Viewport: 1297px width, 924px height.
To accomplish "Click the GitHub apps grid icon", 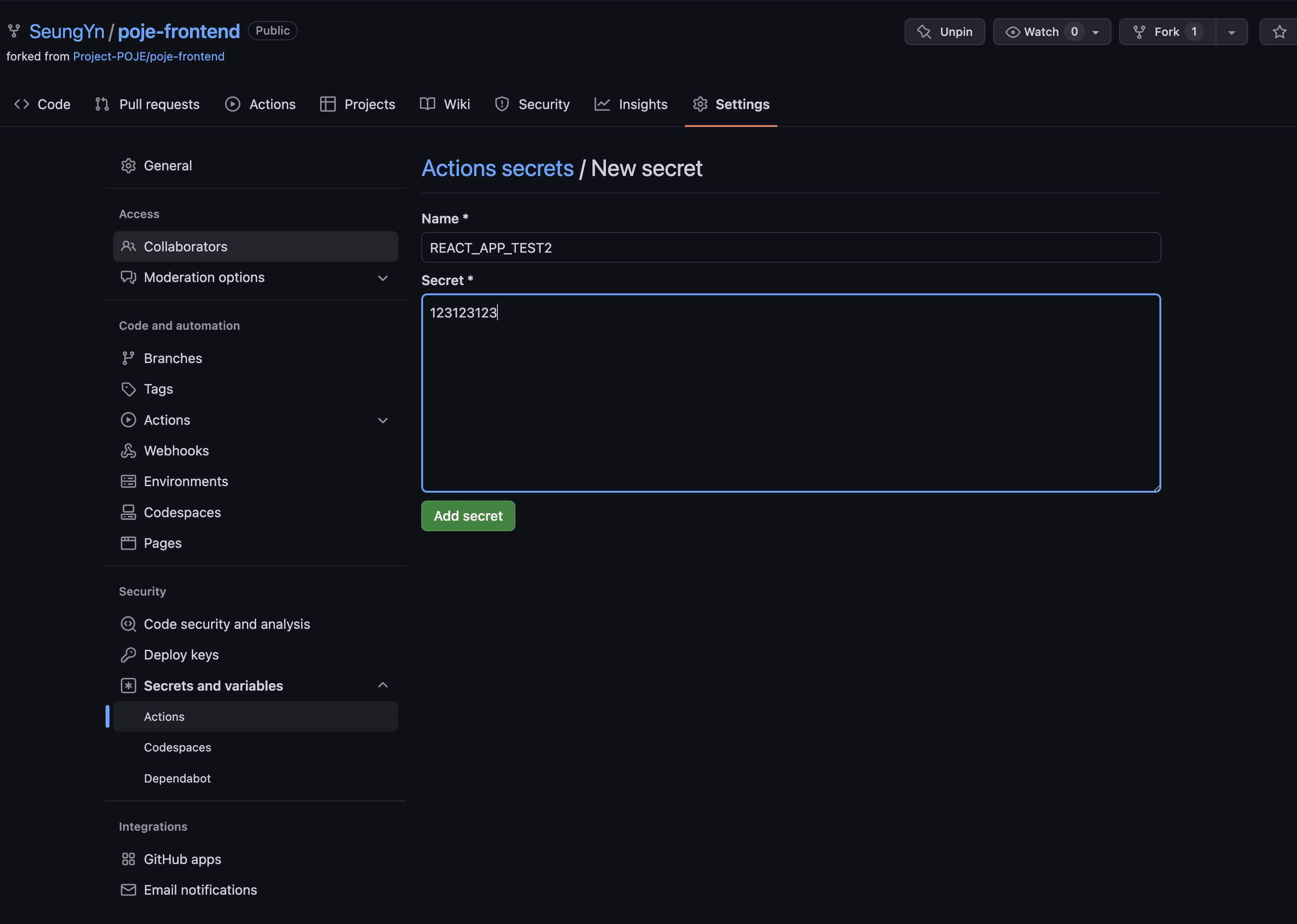I will [x=129, y=859].
